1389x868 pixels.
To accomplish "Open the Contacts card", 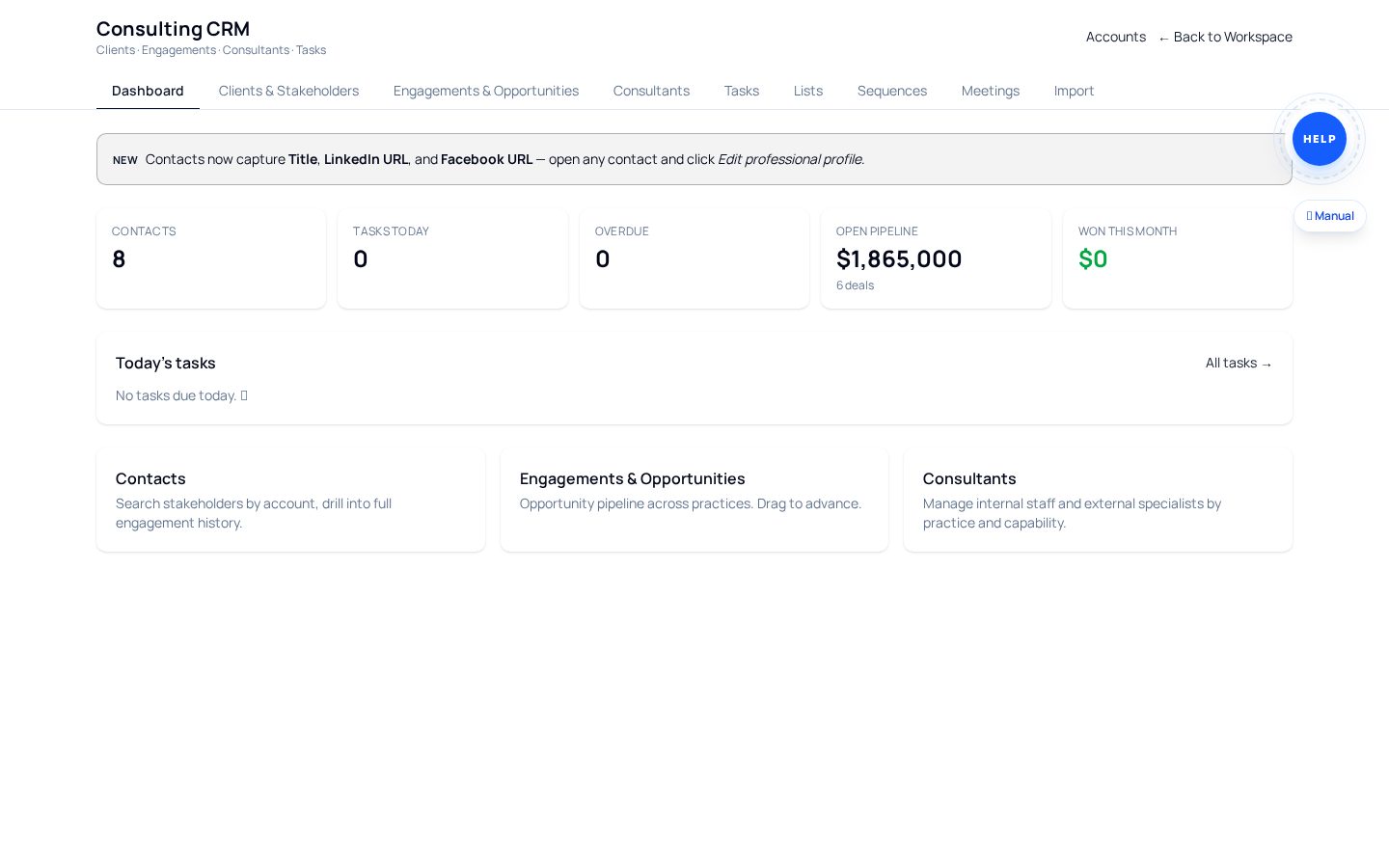I will 290,500.
